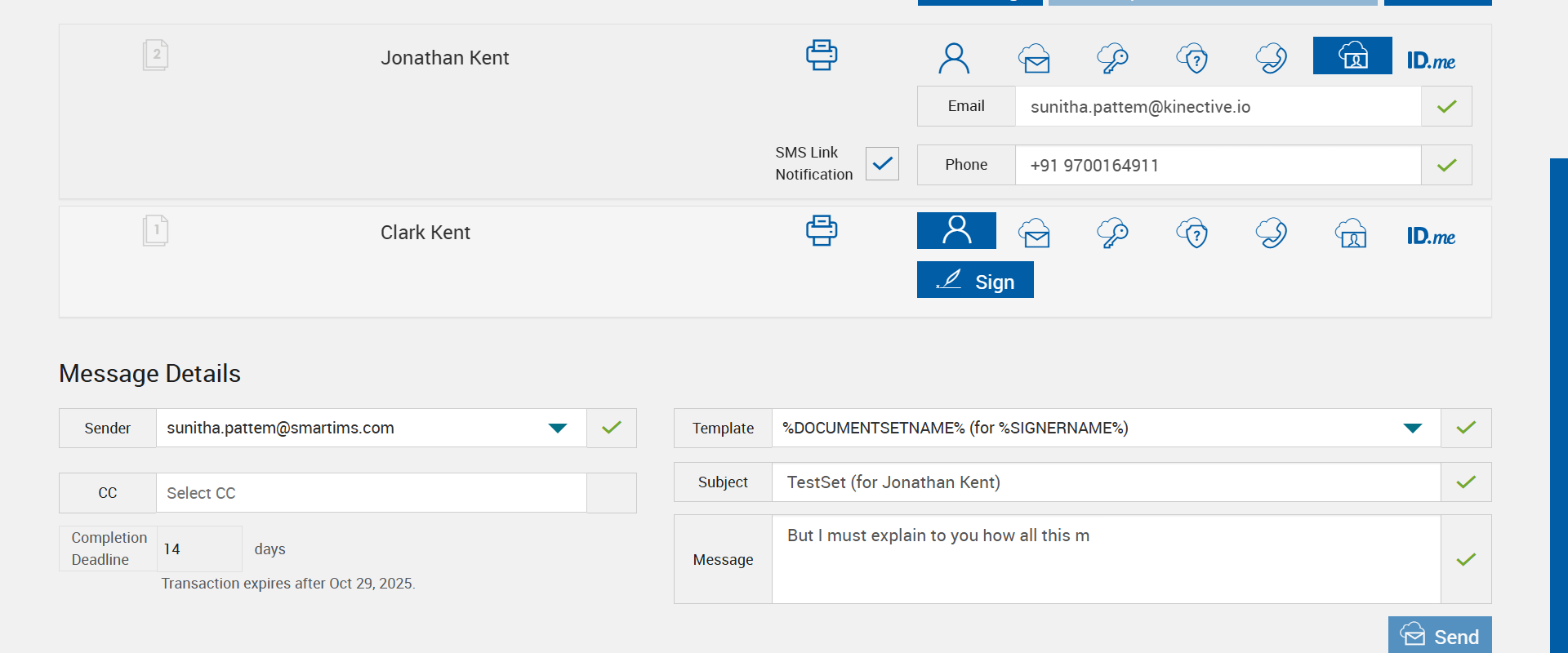Click the Completion Deadline days field
Viewport: 1568px width, 653px height.
click(198, 549)
